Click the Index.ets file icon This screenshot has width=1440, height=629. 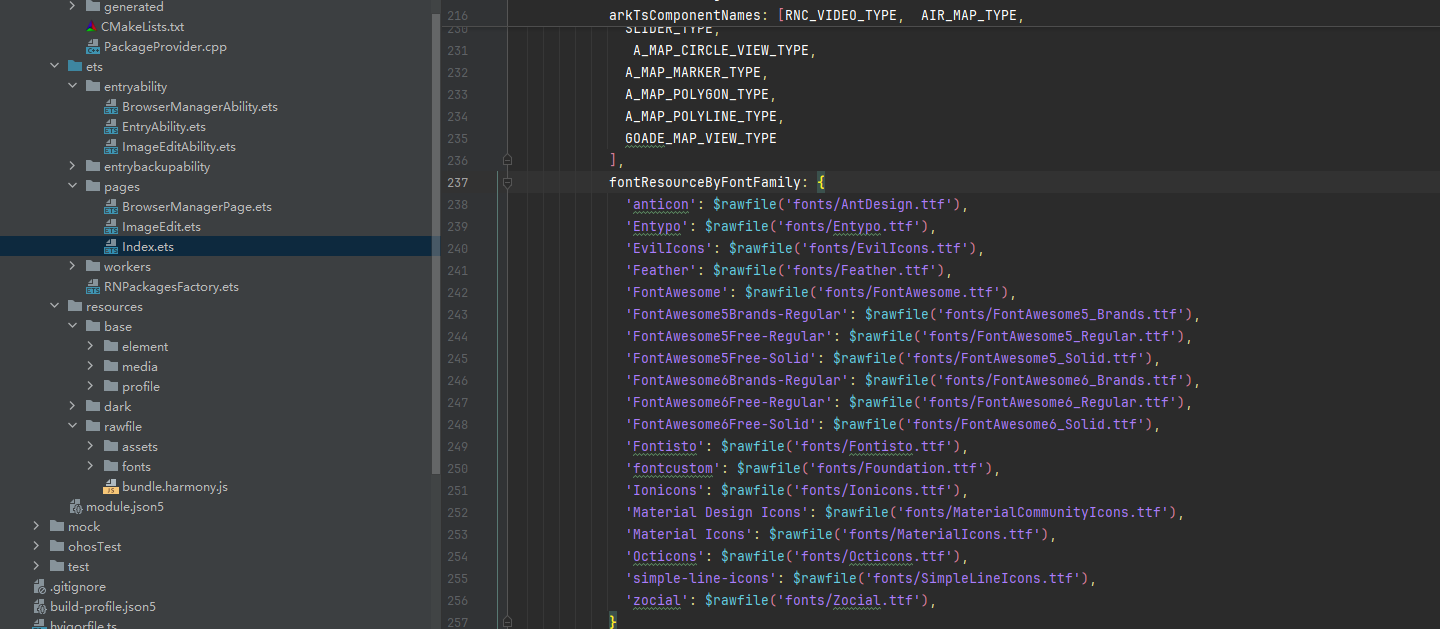[x=111, y=247]
